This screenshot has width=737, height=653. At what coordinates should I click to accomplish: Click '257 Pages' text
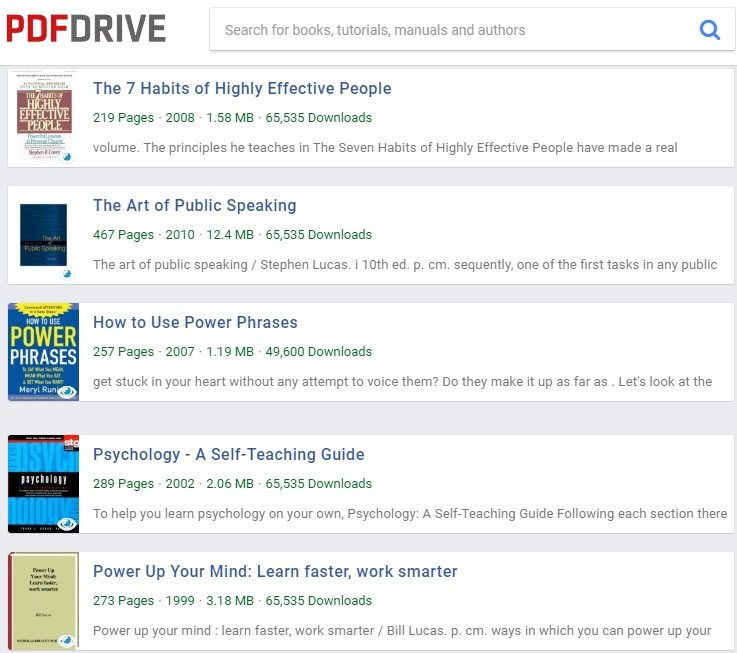pyautogui.click(x=123, y=352)
